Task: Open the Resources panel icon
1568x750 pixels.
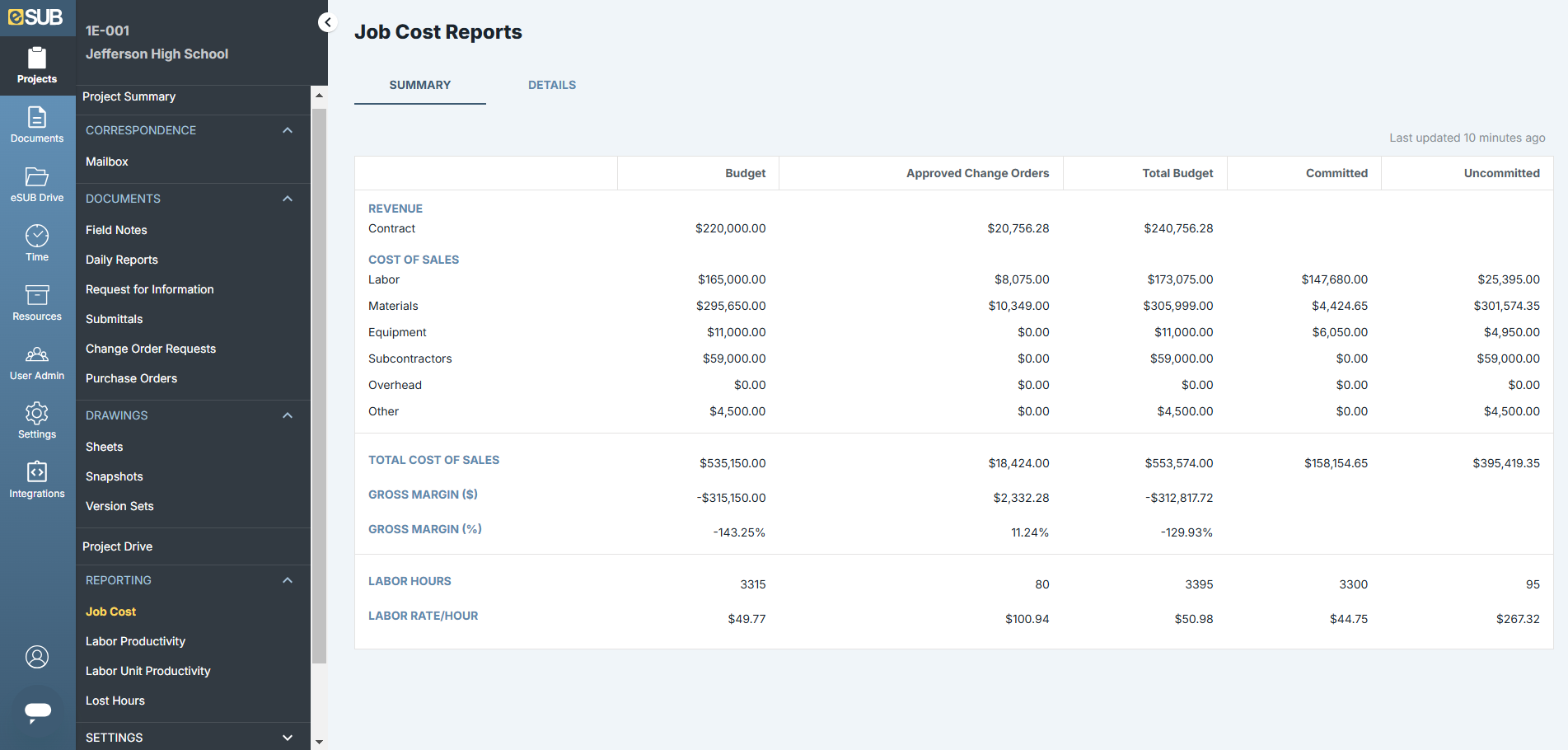Action: [36, 302]
